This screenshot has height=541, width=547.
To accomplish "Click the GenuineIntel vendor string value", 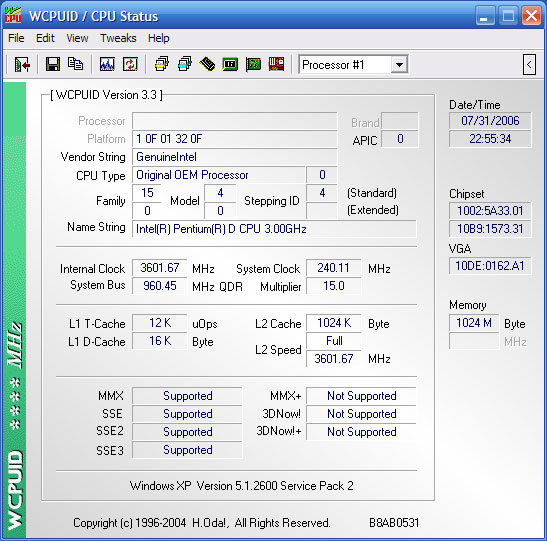I will [x=234, y=157].
